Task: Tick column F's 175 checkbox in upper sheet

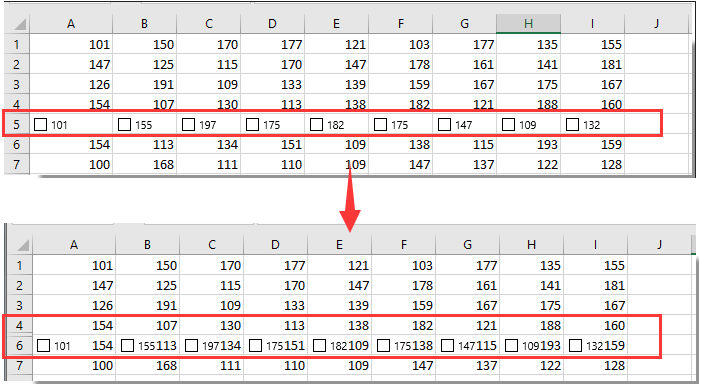Action: tap(380, 124)
